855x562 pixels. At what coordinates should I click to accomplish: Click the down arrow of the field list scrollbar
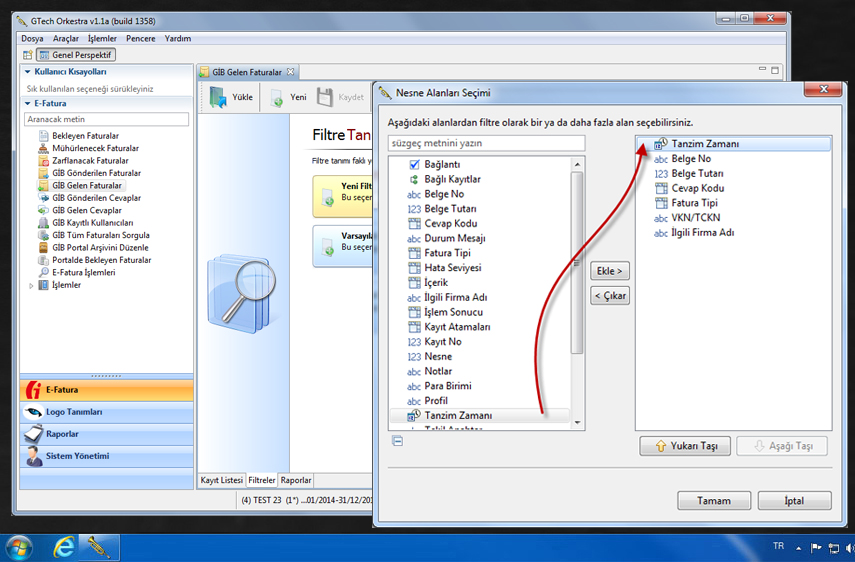point(577,423)
